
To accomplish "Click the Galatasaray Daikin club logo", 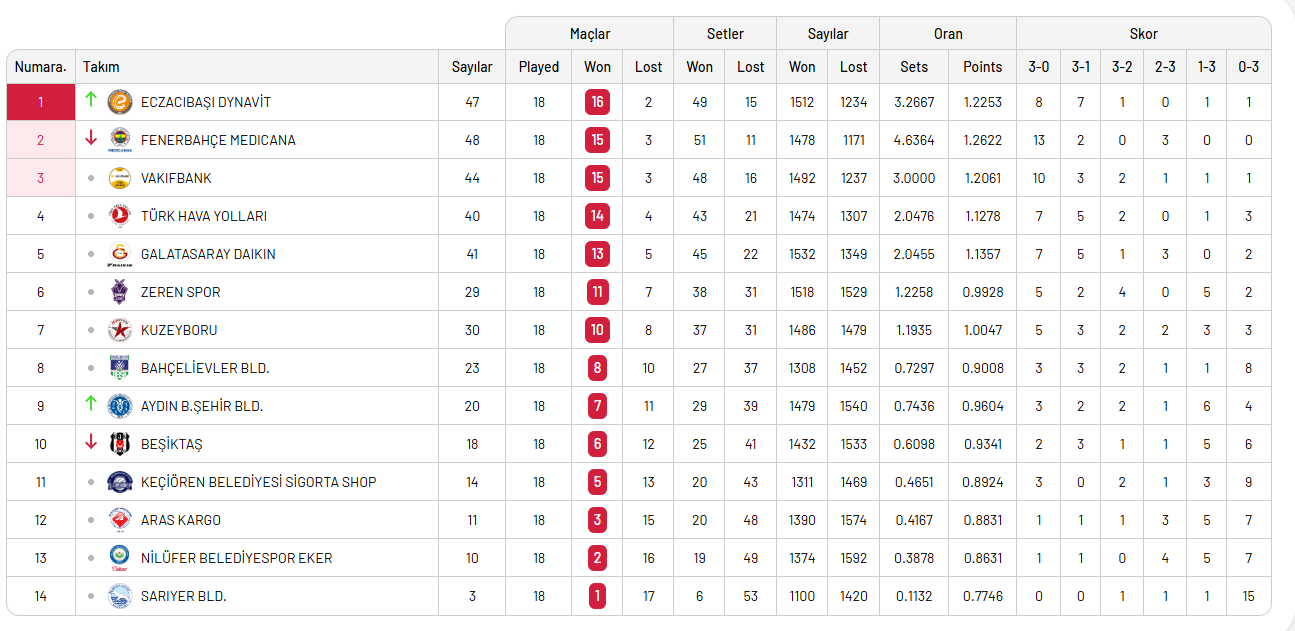I will [120, 254].
